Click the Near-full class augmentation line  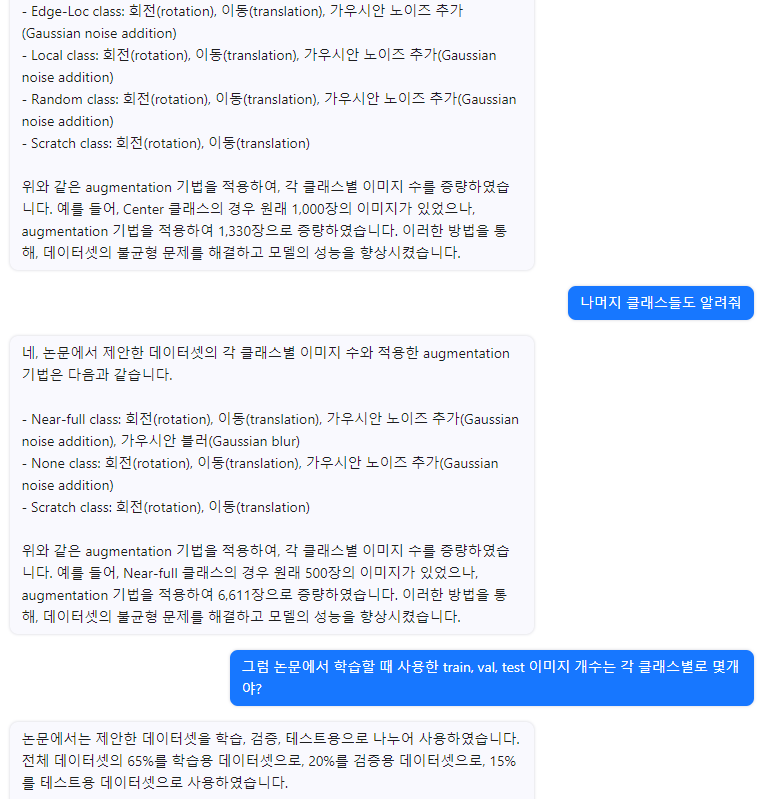coord(270,430)
